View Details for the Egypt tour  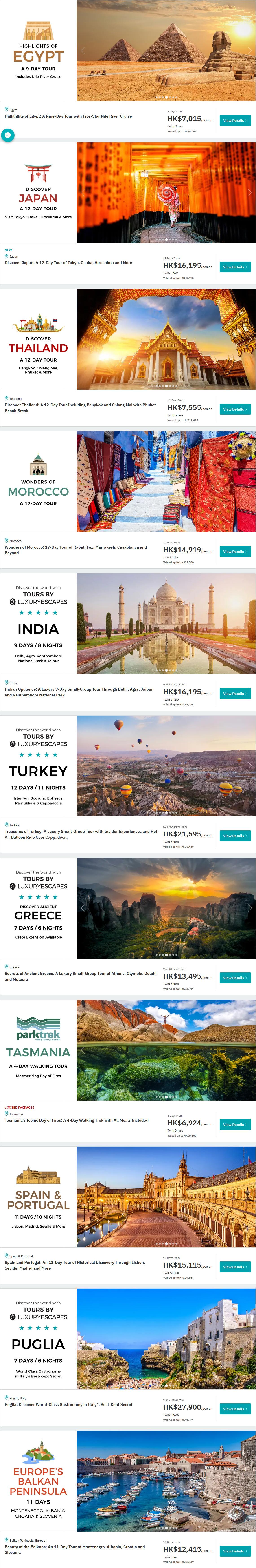(235, 120)
